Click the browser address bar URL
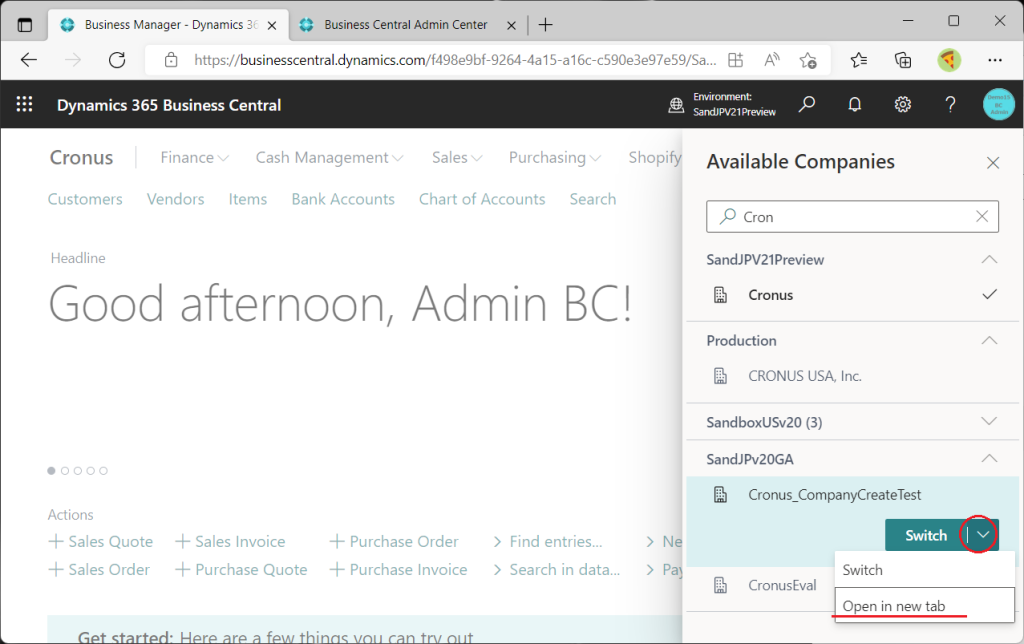This screenshot has height=644, width=1024. [x=455, y=60]
